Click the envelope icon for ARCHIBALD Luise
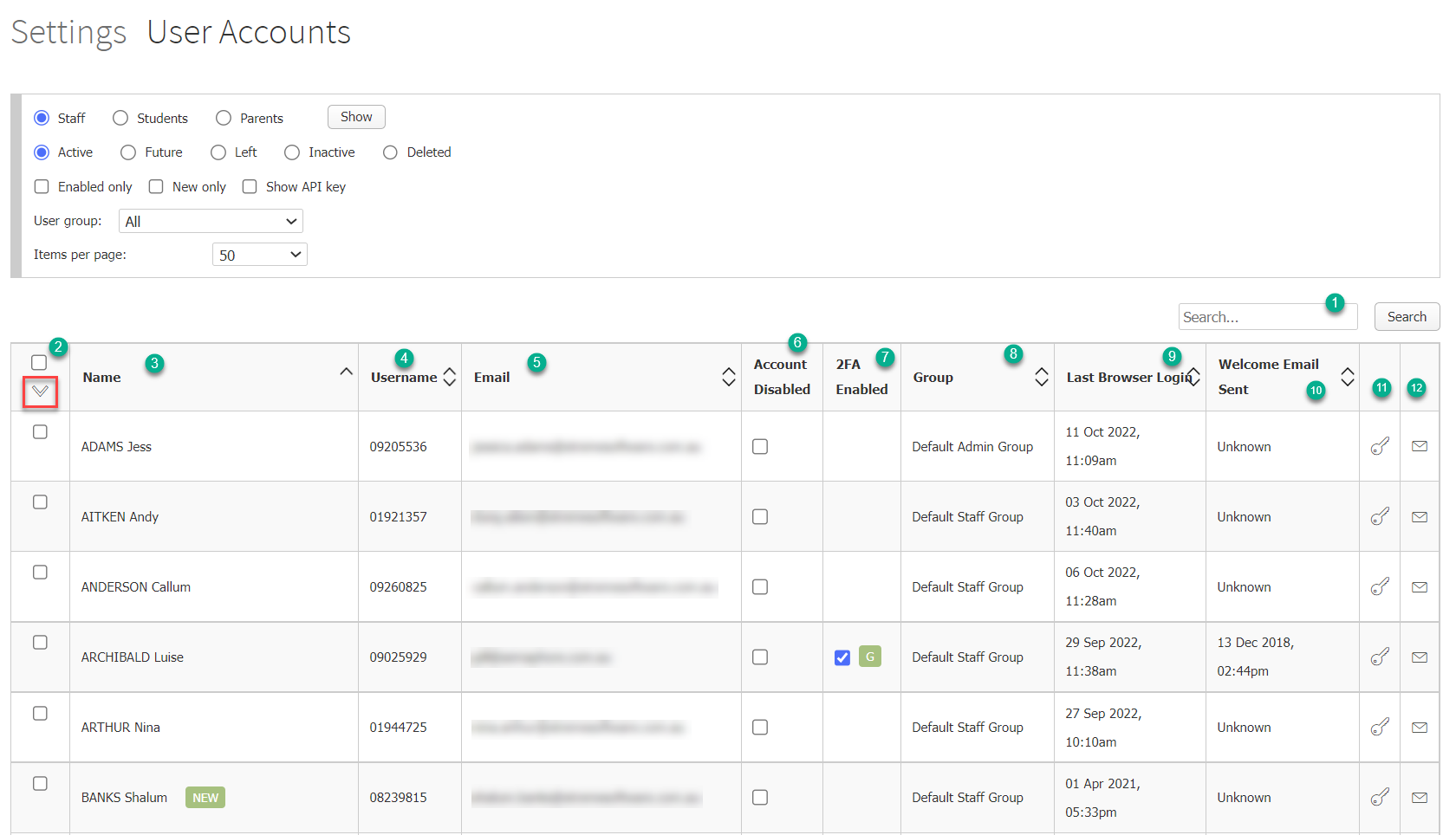 1420,657
